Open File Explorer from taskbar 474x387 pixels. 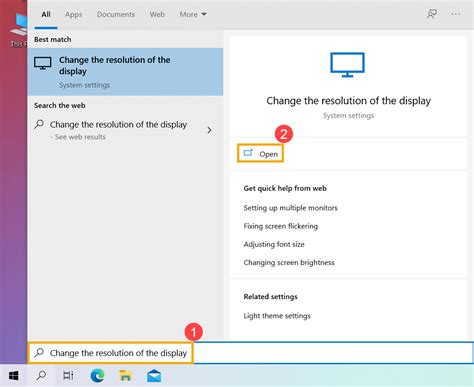coord(125,376)
